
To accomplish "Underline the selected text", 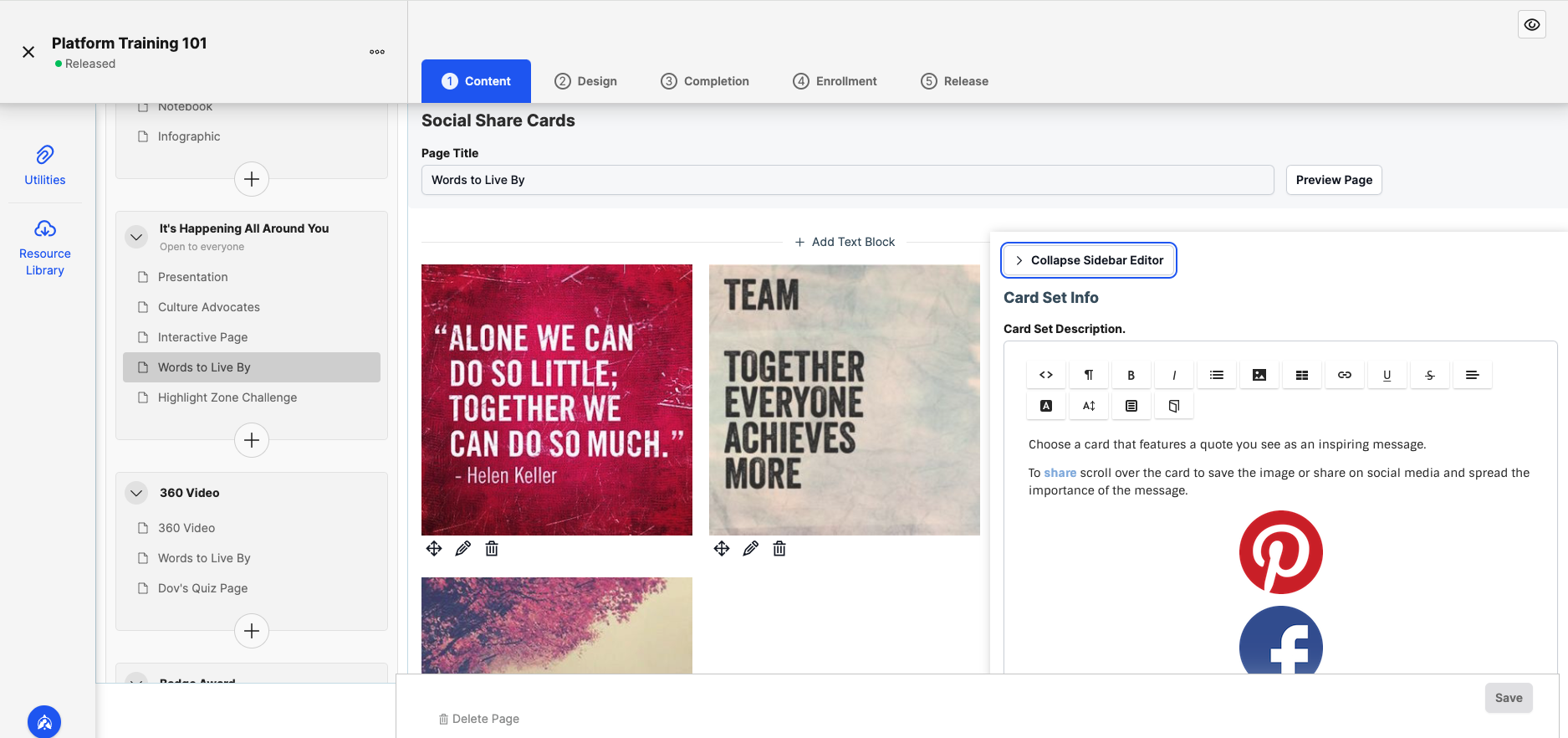I will point(1387,375).
